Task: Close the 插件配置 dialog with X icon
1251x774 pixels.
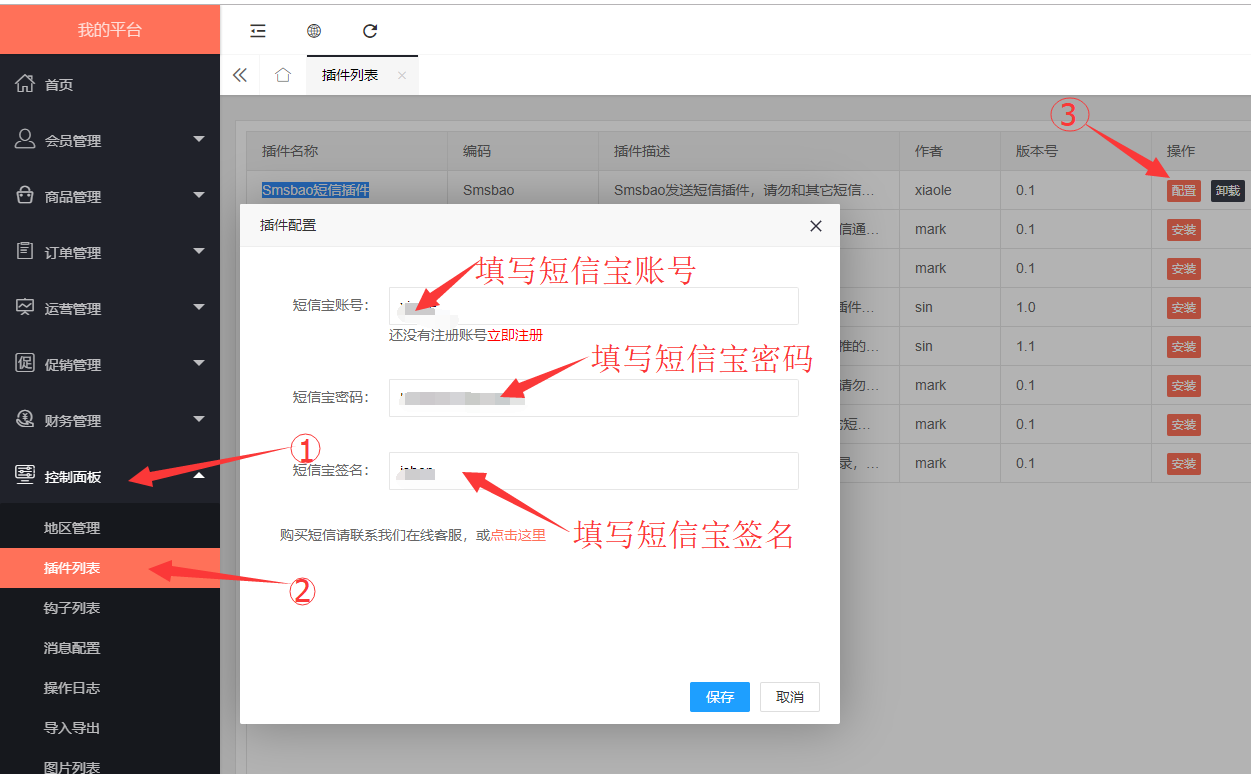Action: point(816,226)
